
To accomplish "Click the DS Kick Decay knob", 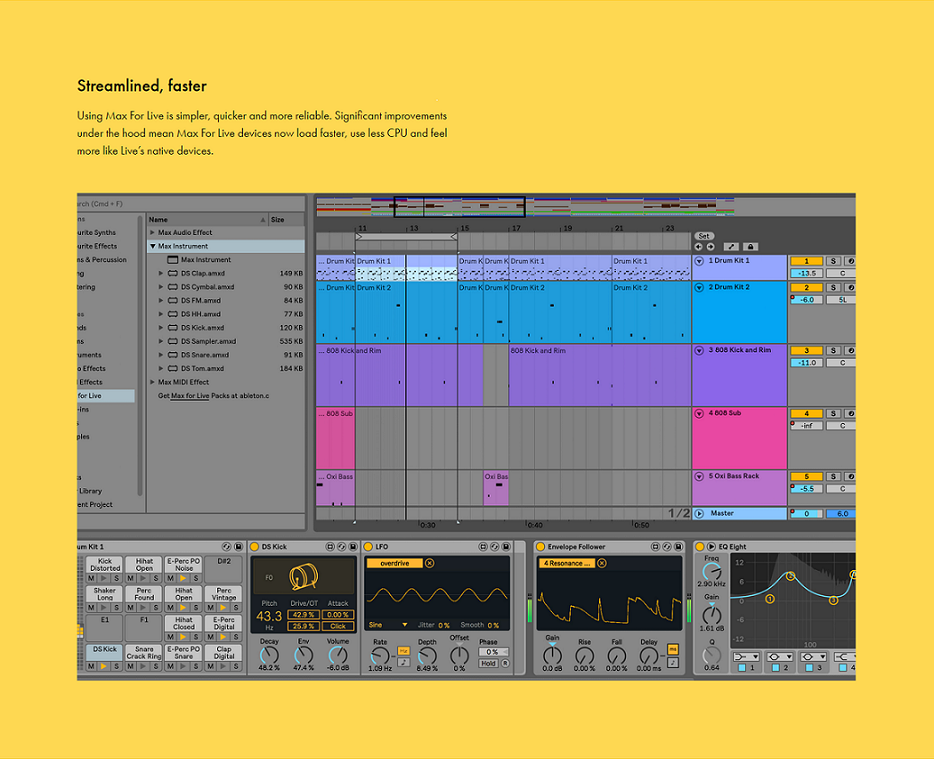I will [x=269, y=655].
